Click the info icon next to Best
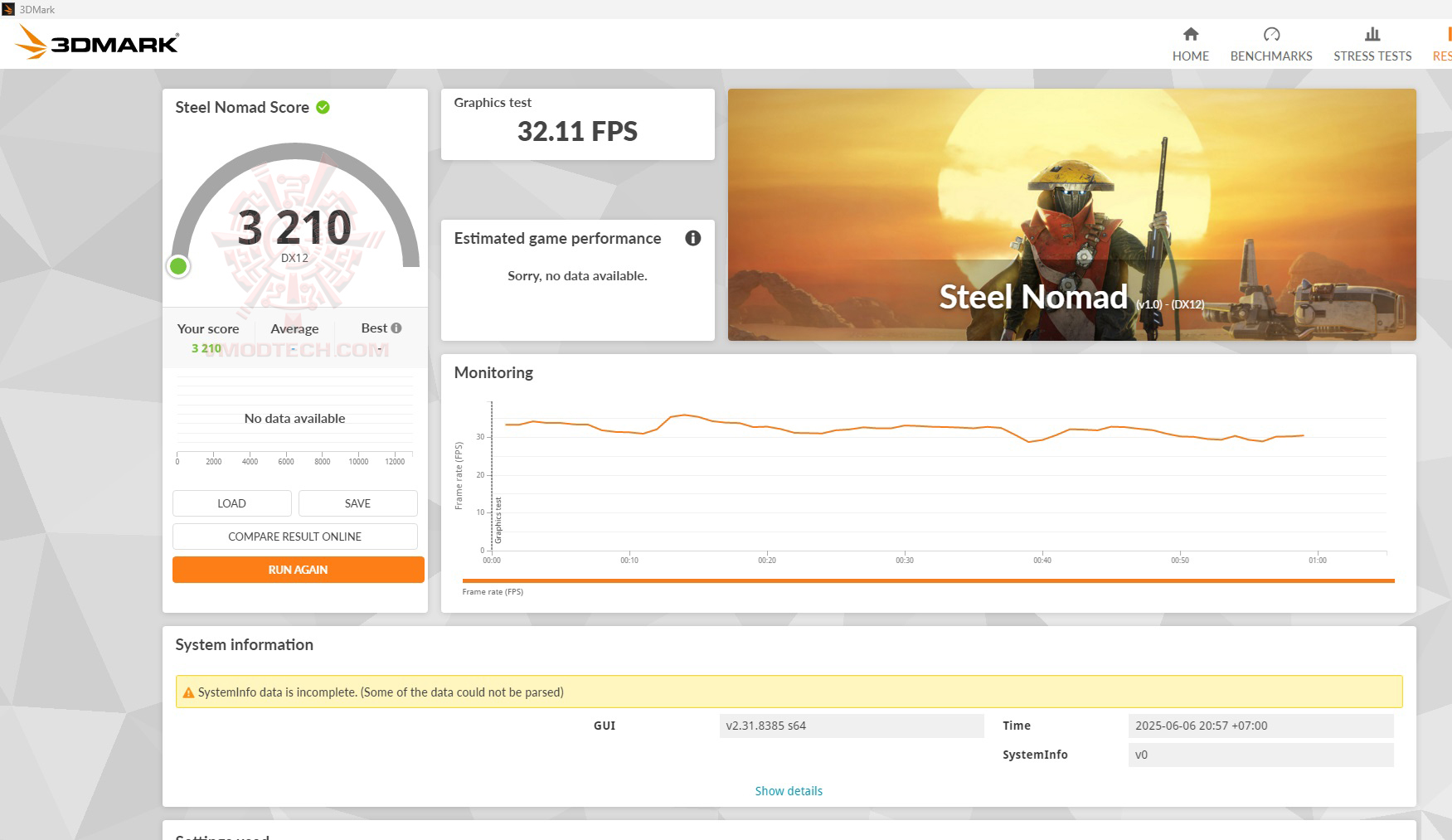 pos(396,328)
